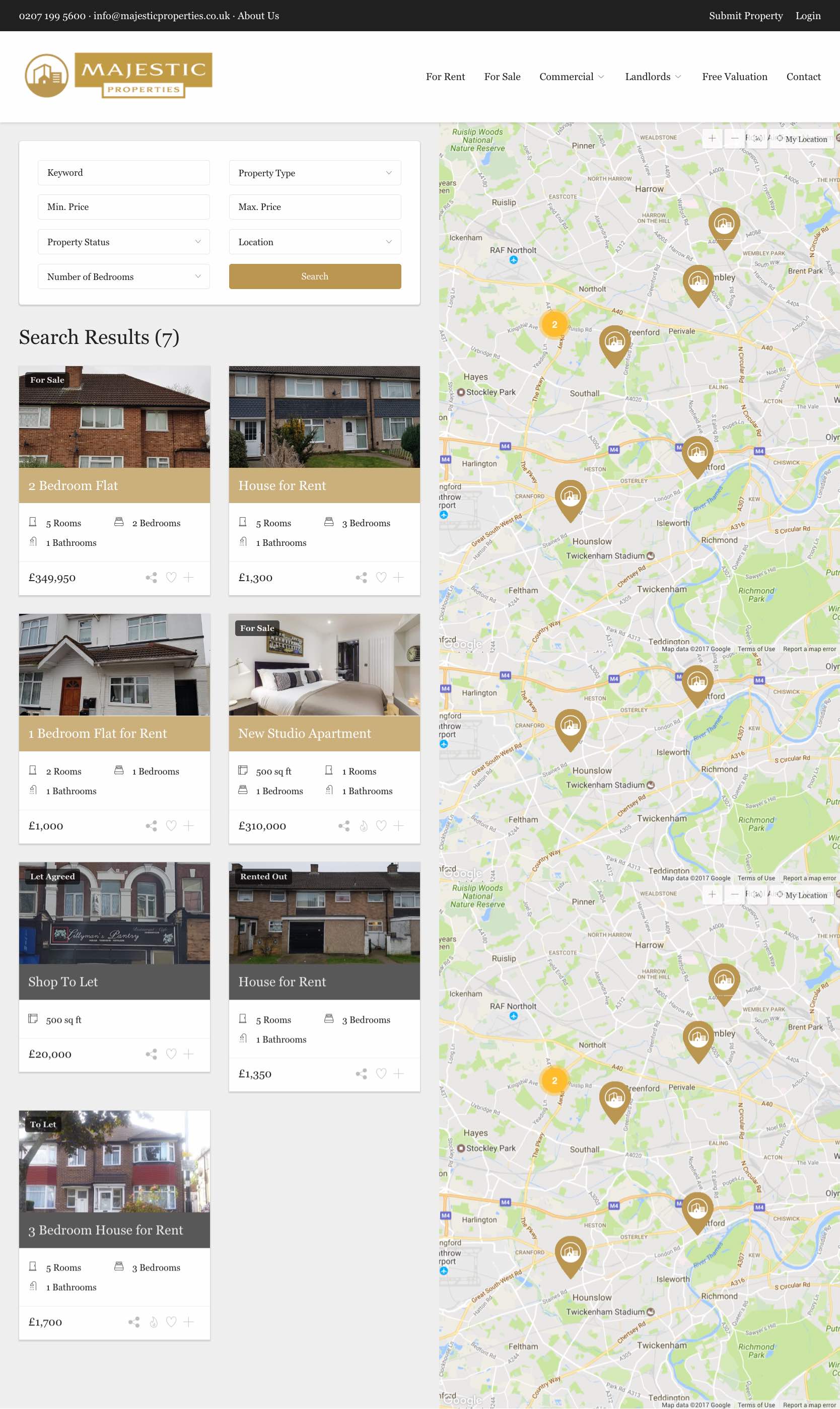Add £1,300 House for Rent to favorites
840x1409 pixels.
381,577
